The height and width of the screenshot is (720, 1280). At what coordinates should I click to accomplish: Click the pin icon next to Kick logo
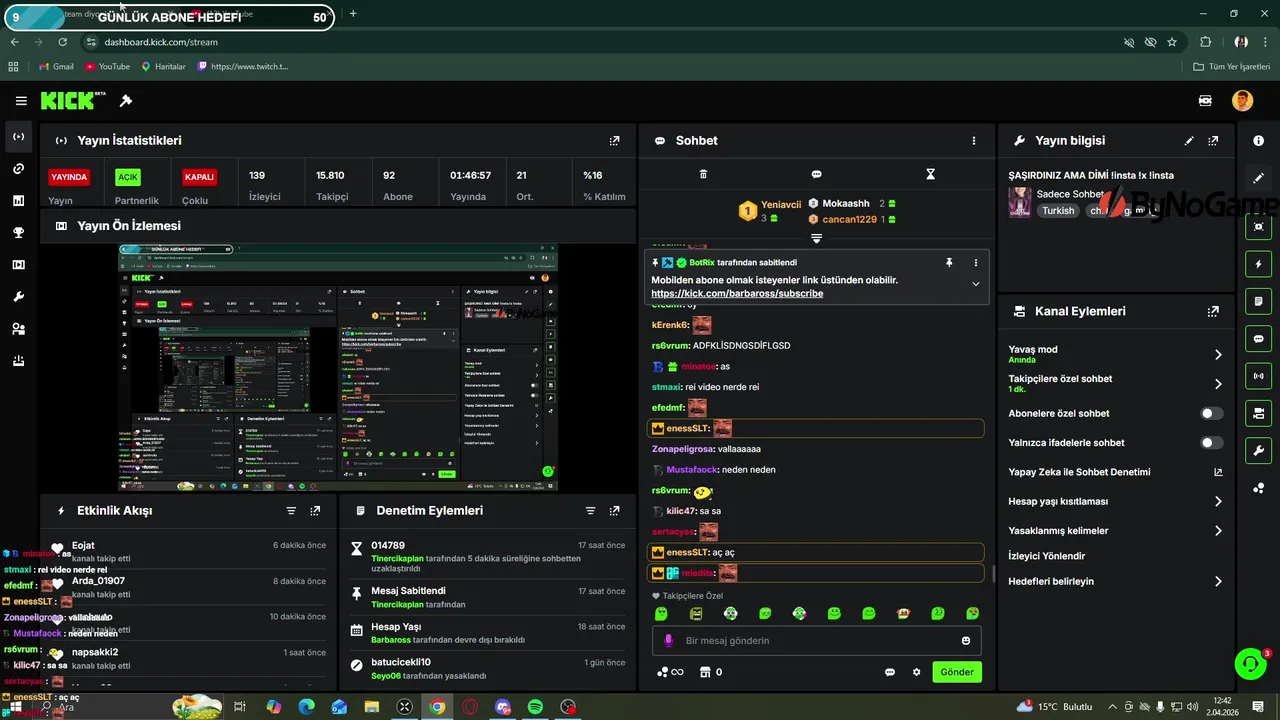point(126,101)
